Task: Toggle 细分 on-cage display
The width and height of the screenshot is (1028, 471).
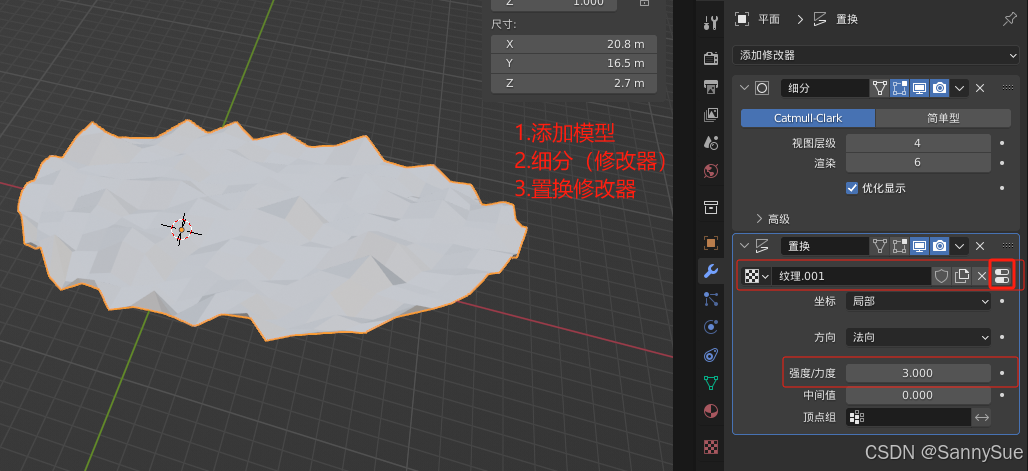Action: click(879, 88)
